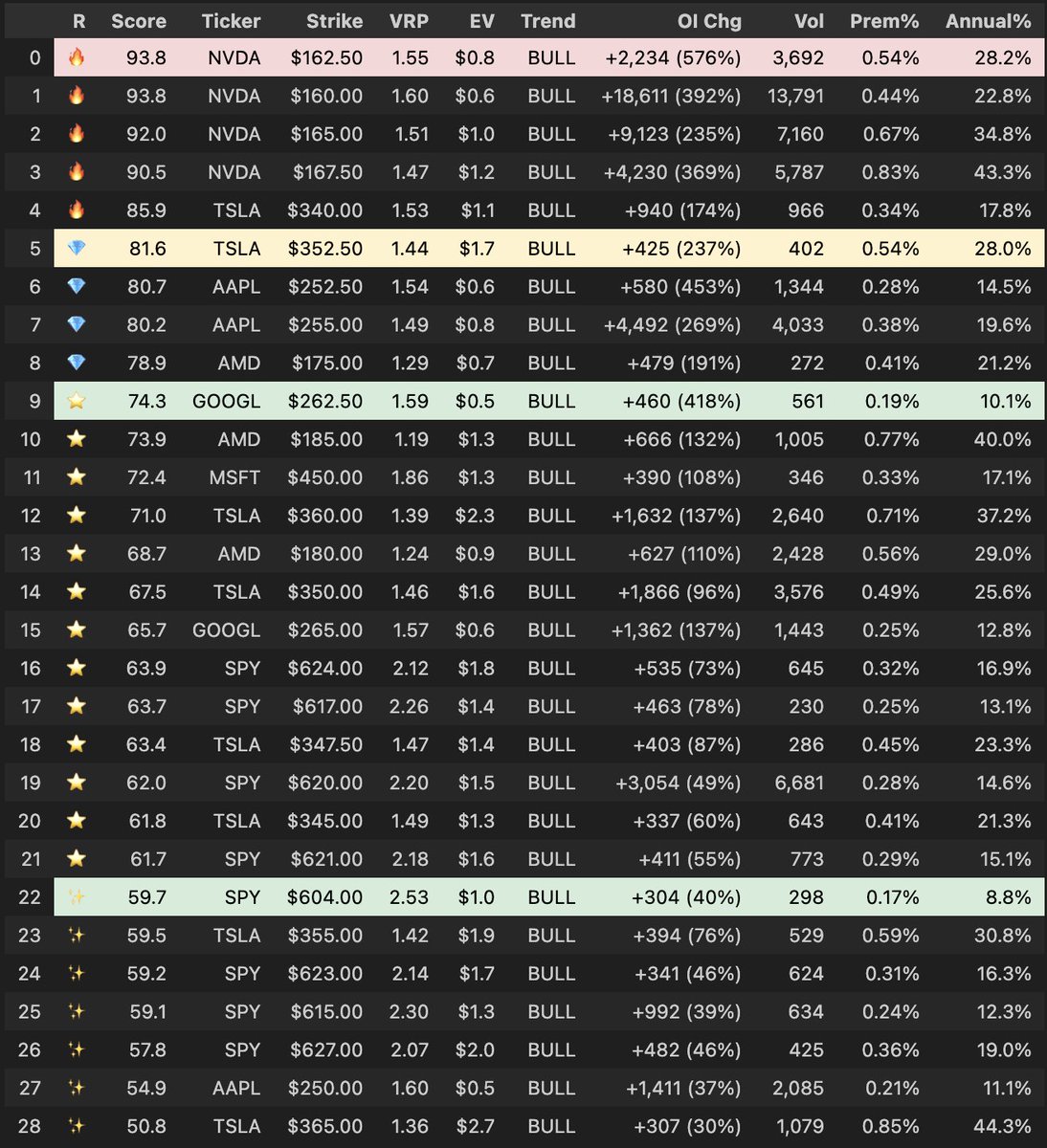Screen dimensions: 1047x1148
Task: Click the fire icon on rank 0 NVDA row
Action: tap(77, 57)
